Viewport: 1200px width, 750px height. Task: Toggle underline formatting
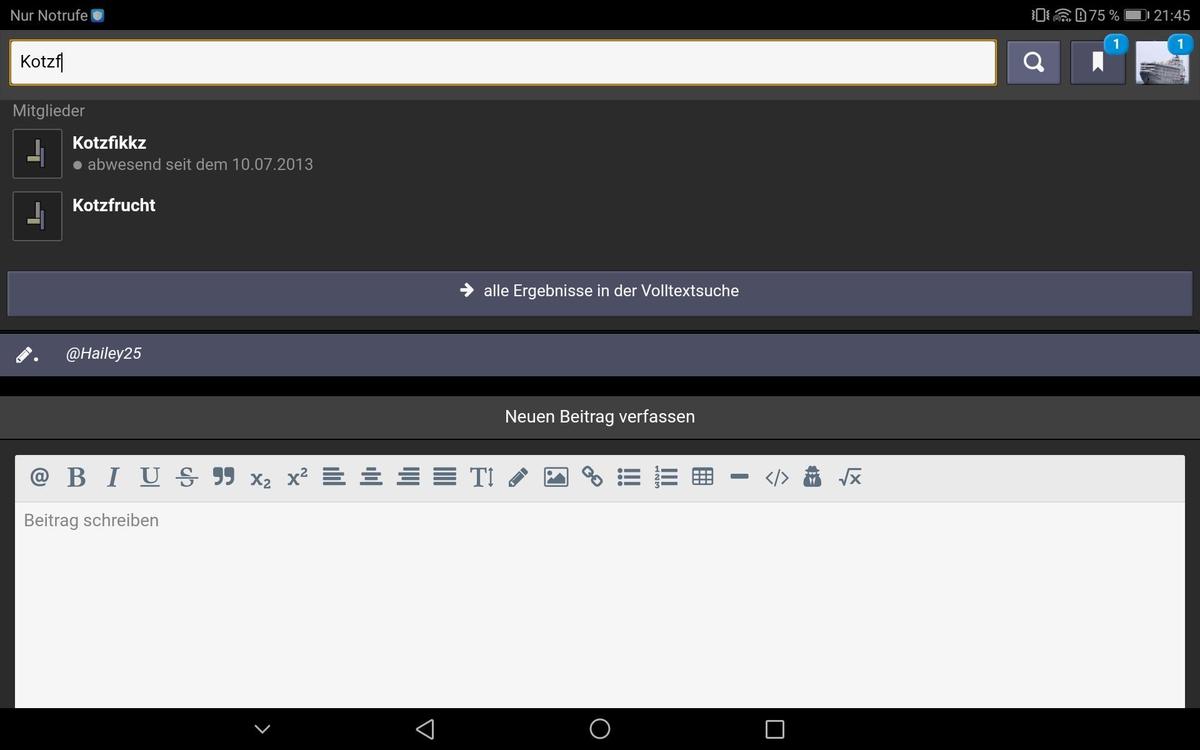click(x=150, y=477)
